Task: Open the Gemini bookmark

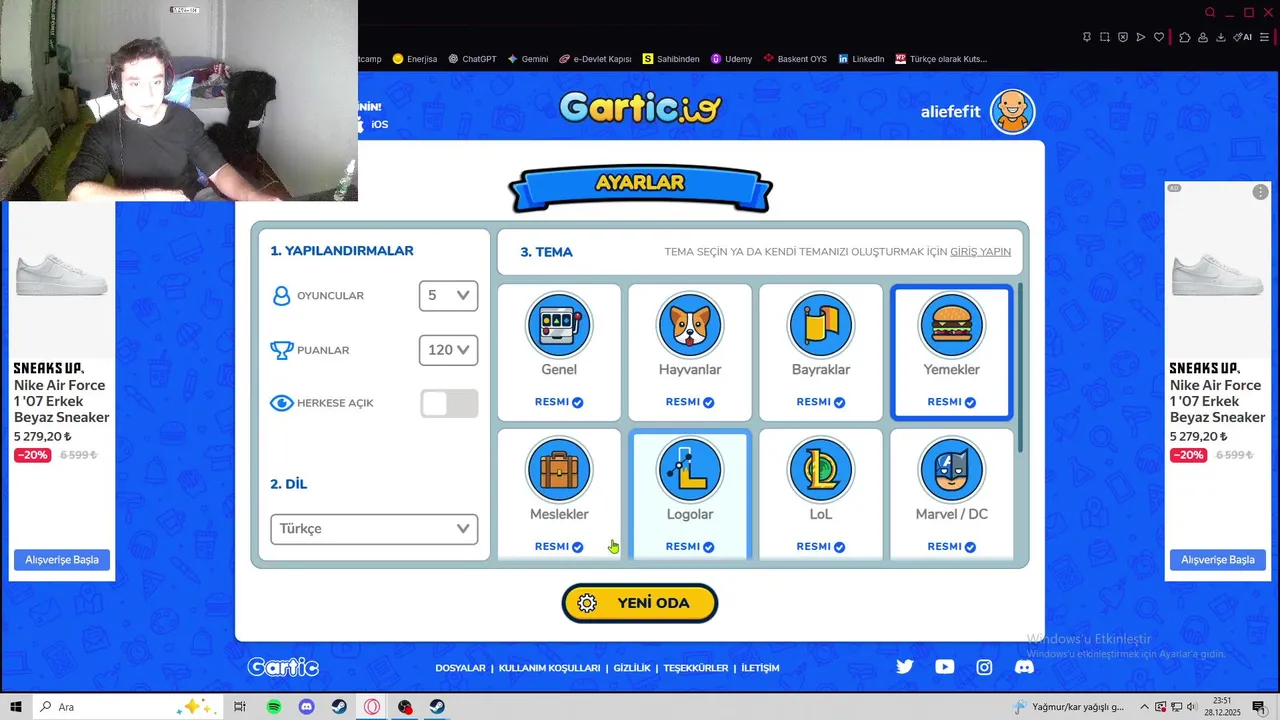Action: click(528, 59)
